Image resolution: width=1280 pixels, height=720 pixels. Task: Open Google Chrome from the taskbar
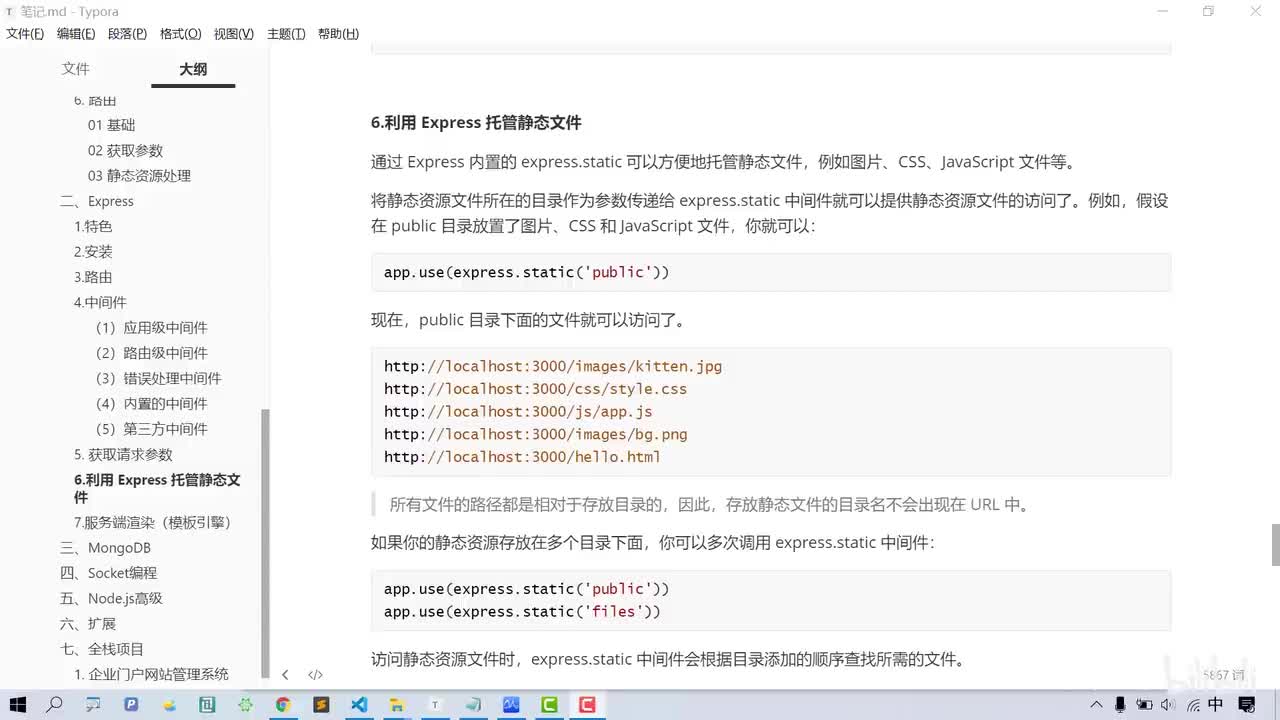click(x=283, y=705)
